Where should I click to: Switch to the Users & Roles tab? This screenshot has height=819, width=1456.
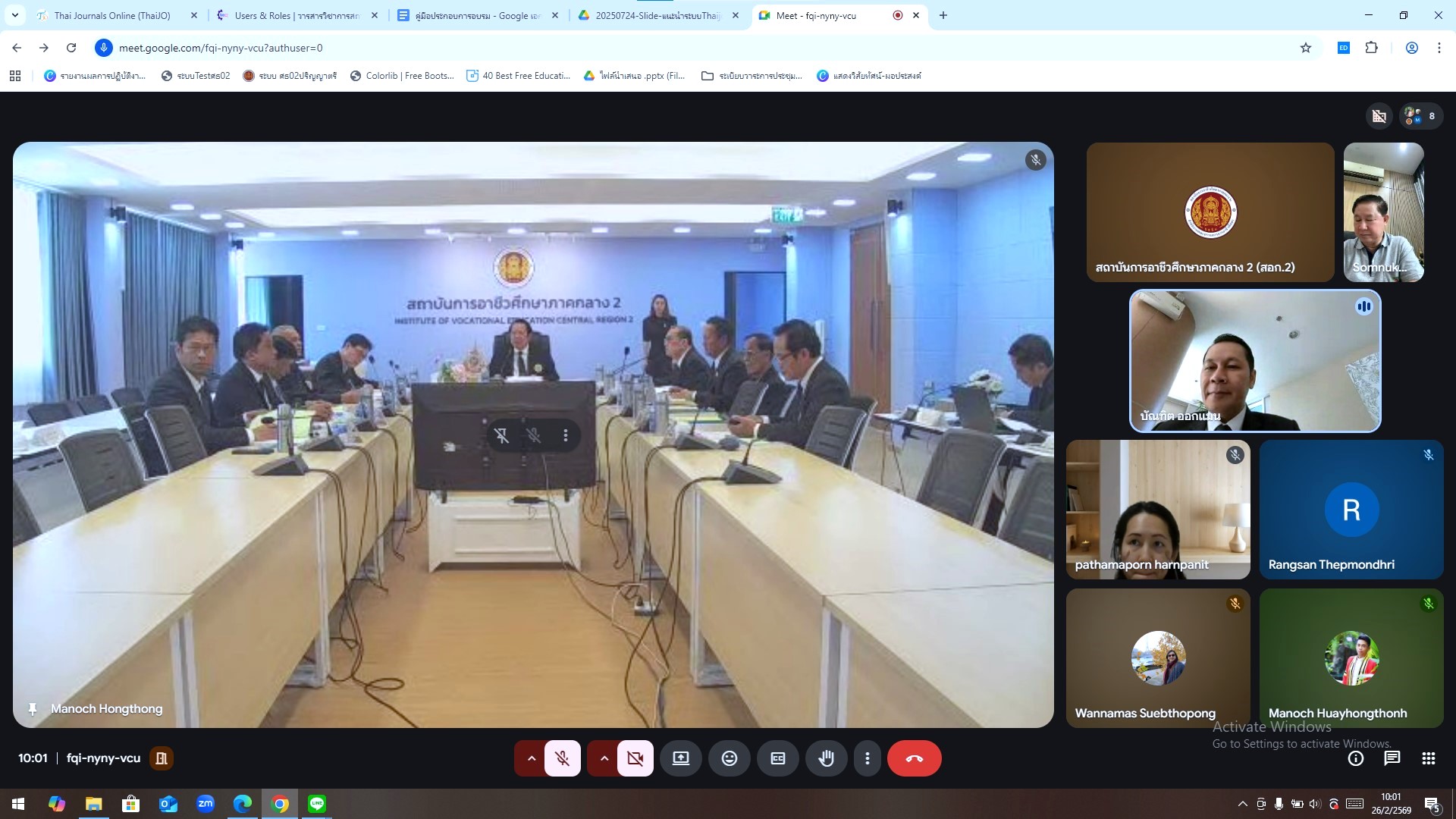pyautogui.click(x=296, y=15)
